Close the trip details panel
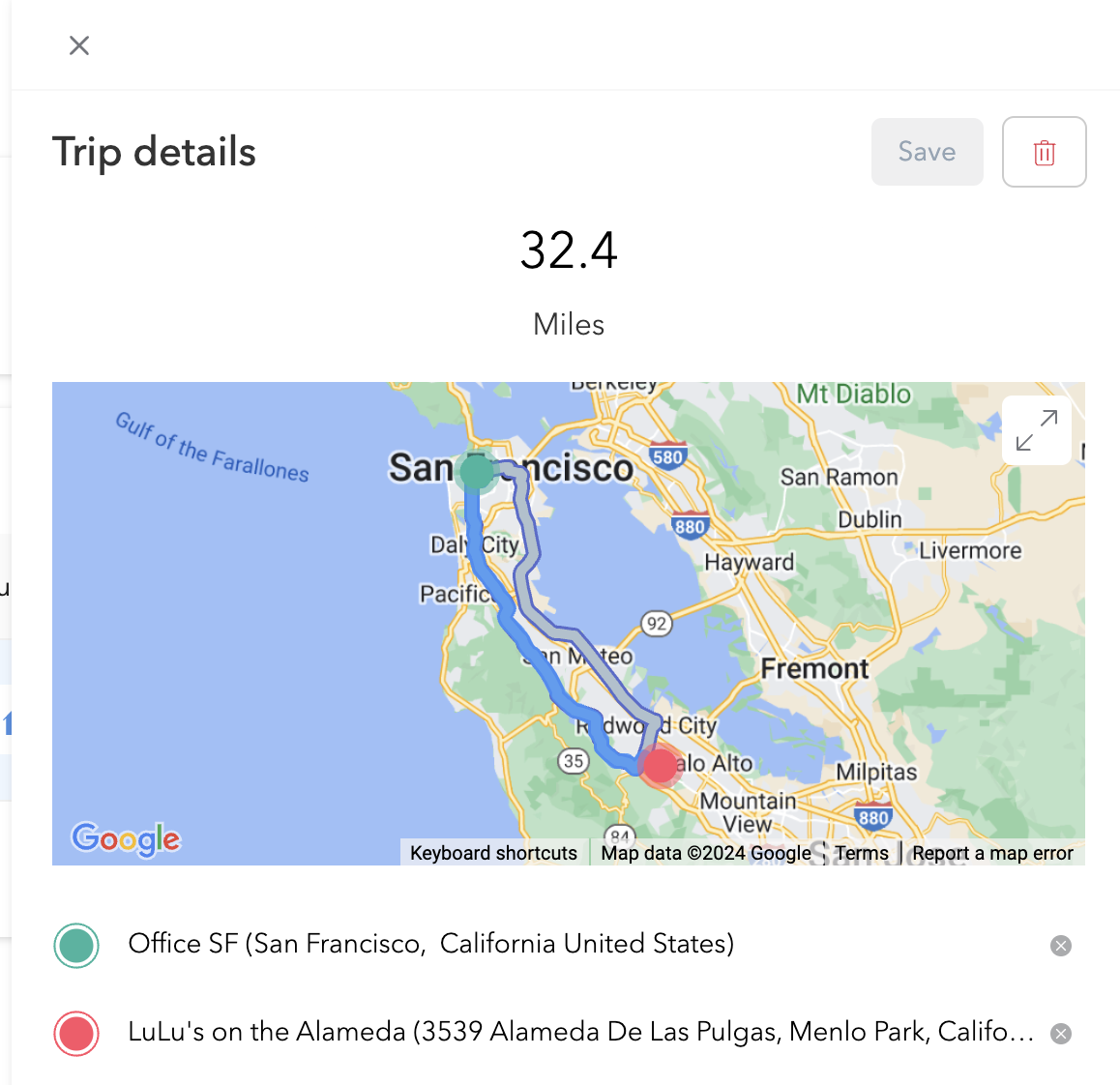 (x=79, y=45)
